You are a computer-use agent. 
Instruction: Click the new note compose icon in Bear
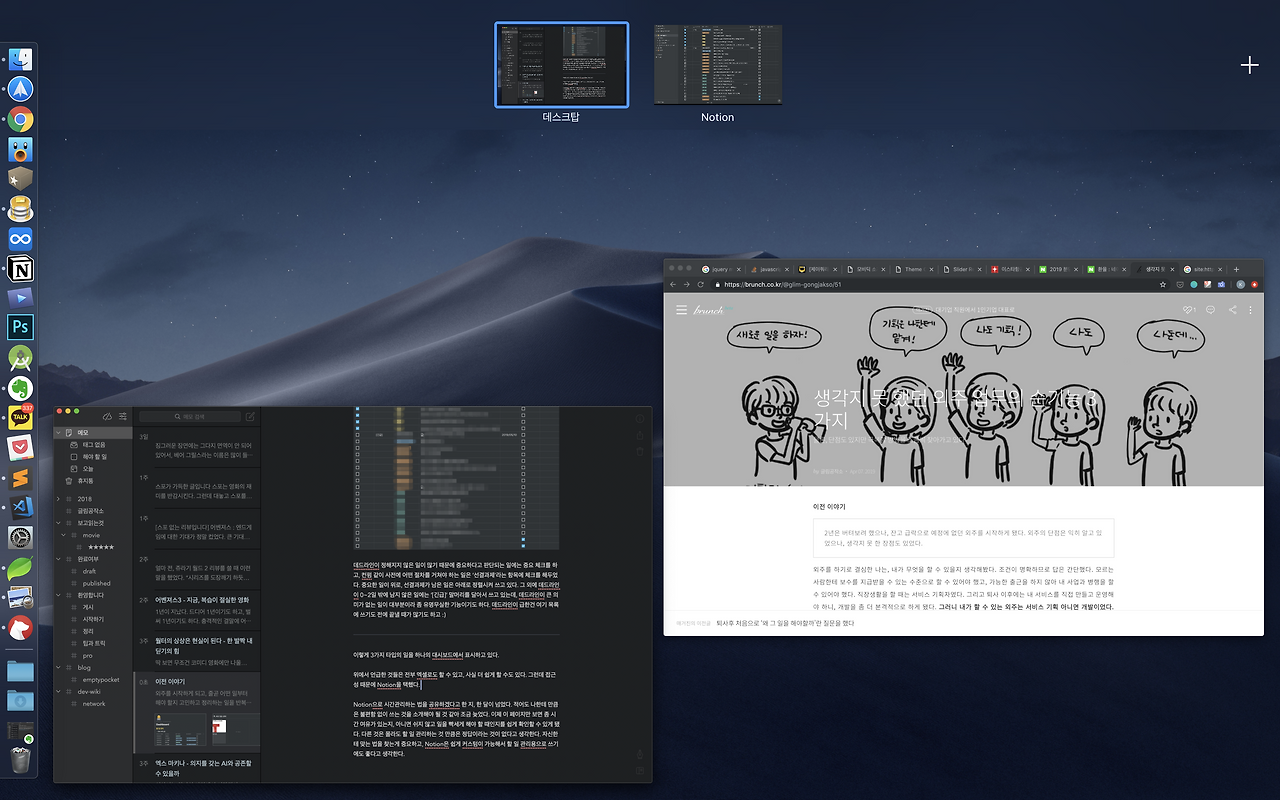click(x=250, y=417)
